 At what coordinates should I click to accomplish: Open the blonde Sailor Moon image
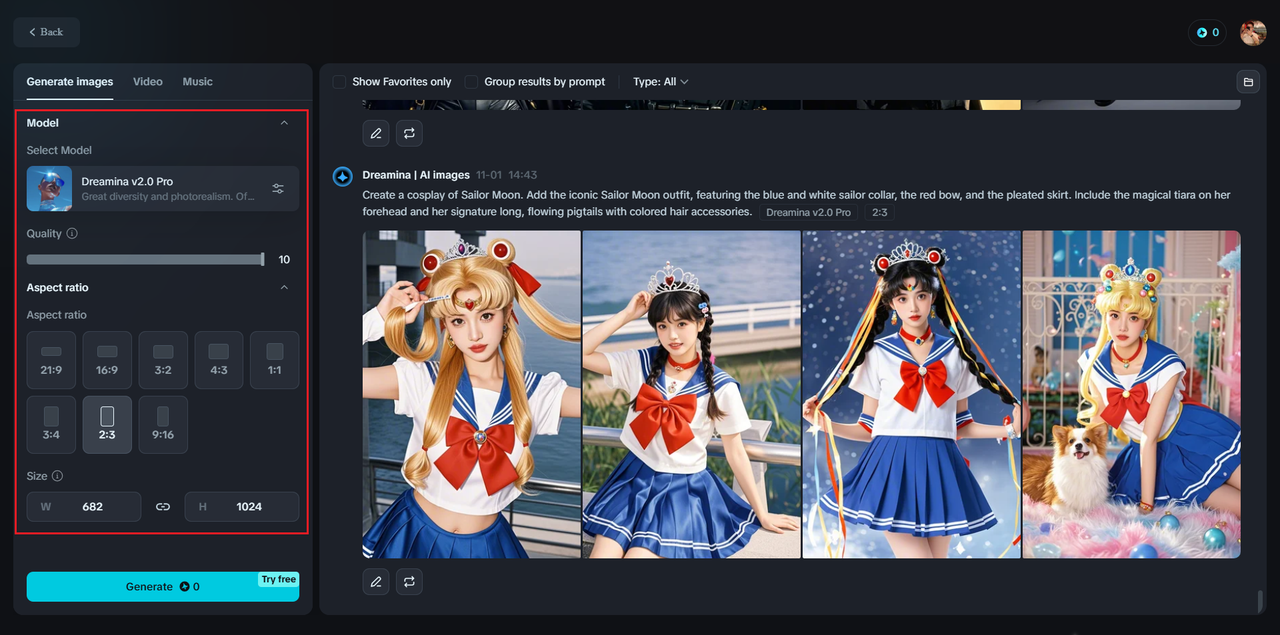472,394
